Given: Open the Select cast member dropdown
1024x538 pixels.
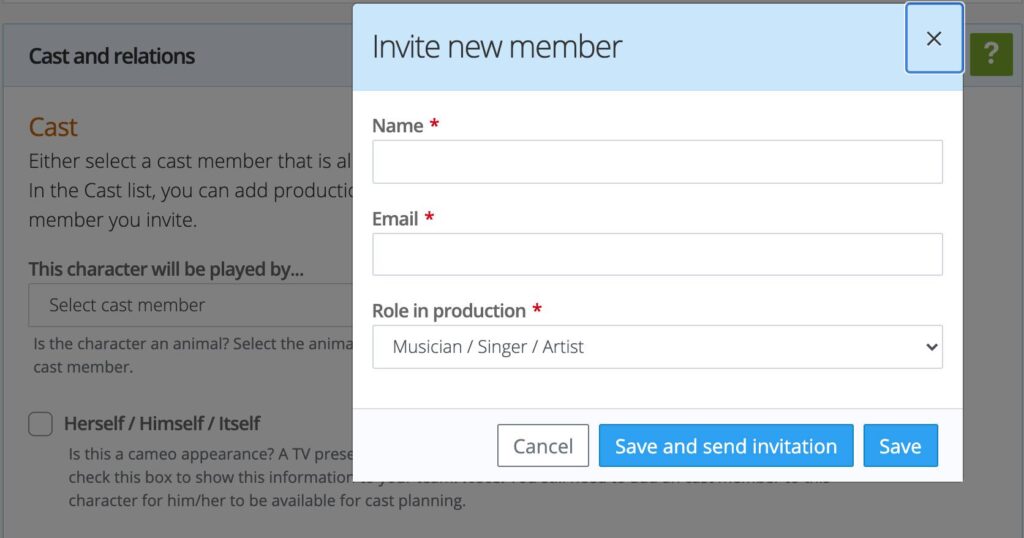Looking at the screenshot, I should (191, 305).
